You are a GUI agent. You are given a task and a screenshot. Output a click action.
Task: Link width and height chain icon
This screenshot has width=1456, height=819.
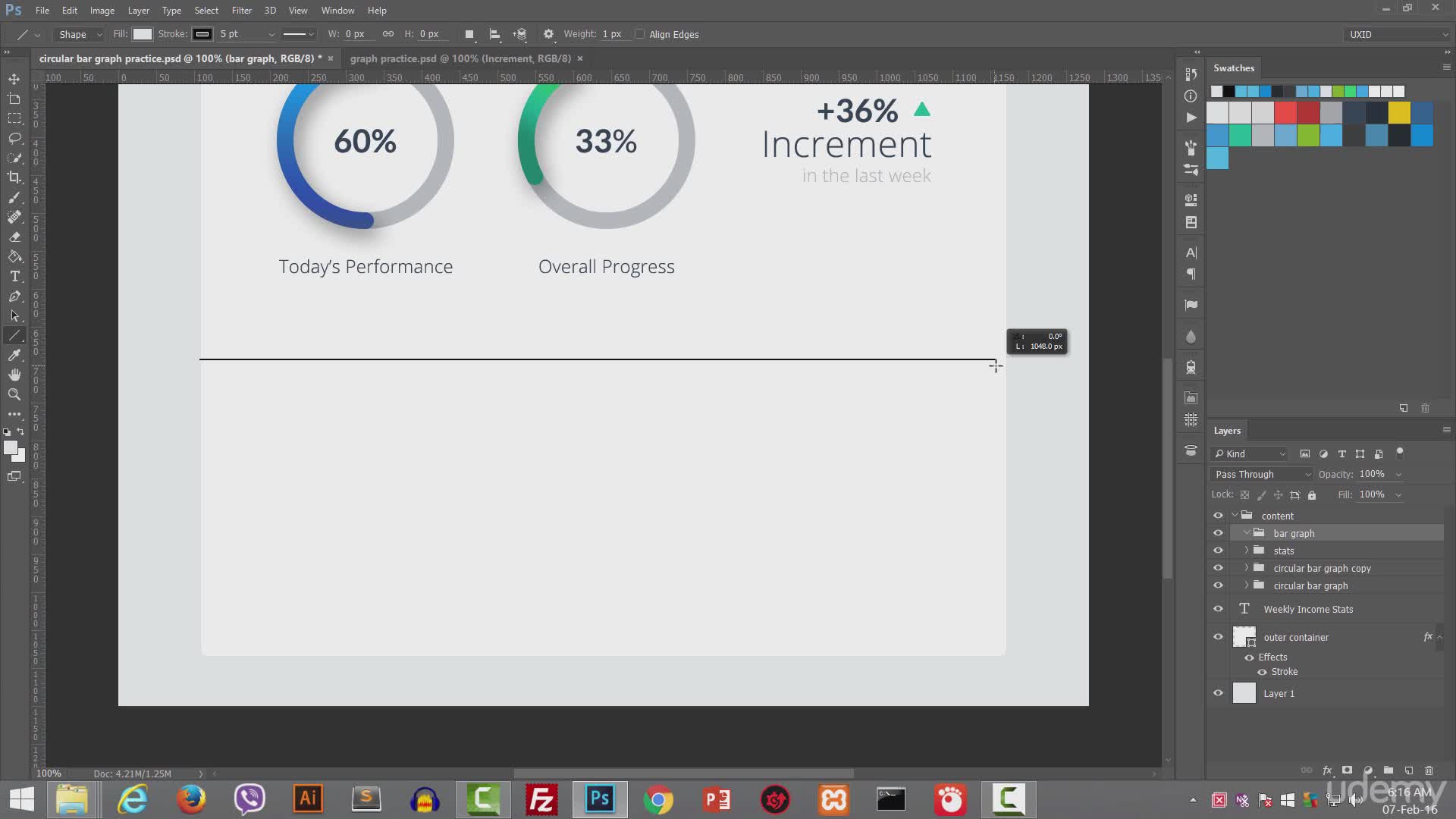[x=388, y=34]
